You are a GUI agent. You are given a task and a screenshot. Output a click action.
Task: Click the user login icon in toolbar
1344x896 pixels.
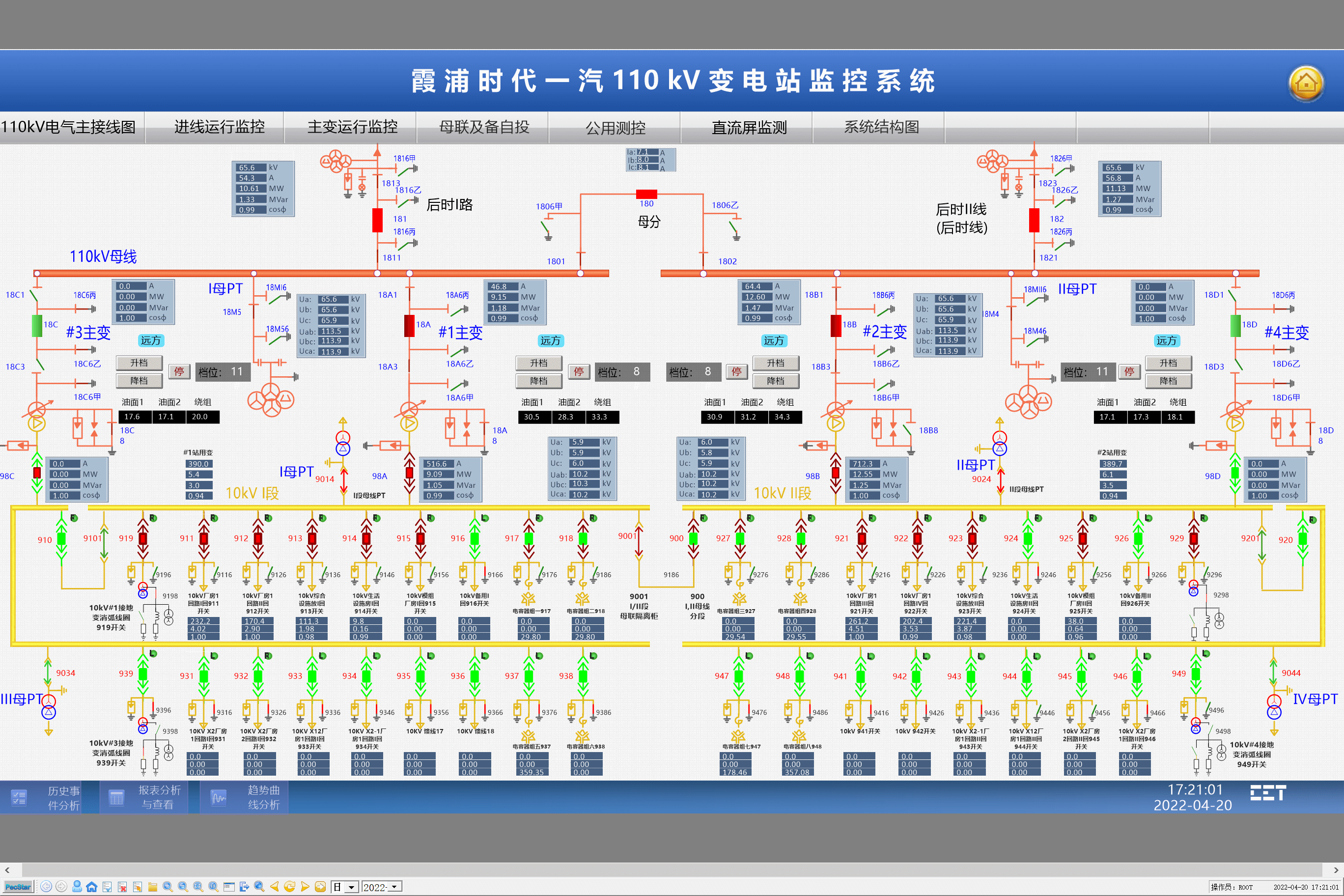(77, 886)
